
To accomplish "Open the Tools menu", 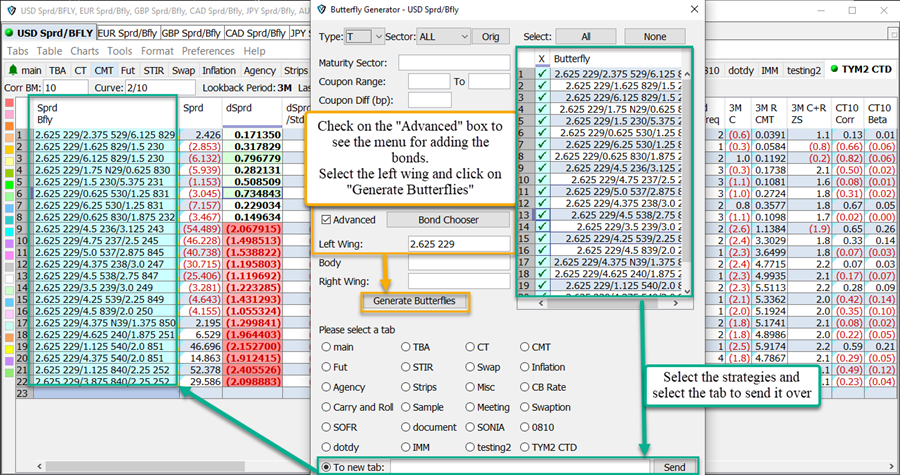I will pos(119,51).
